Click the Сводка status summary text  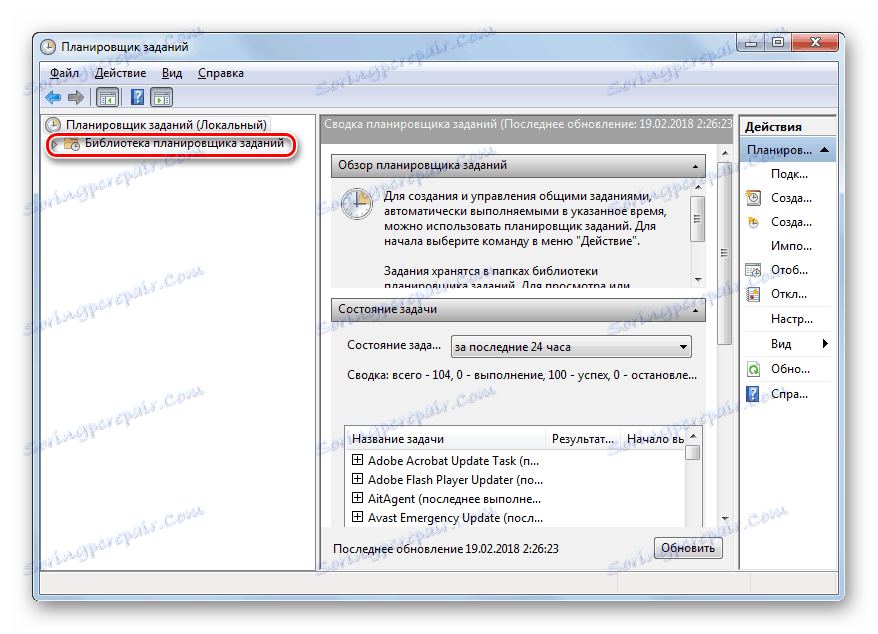(522, 375)
